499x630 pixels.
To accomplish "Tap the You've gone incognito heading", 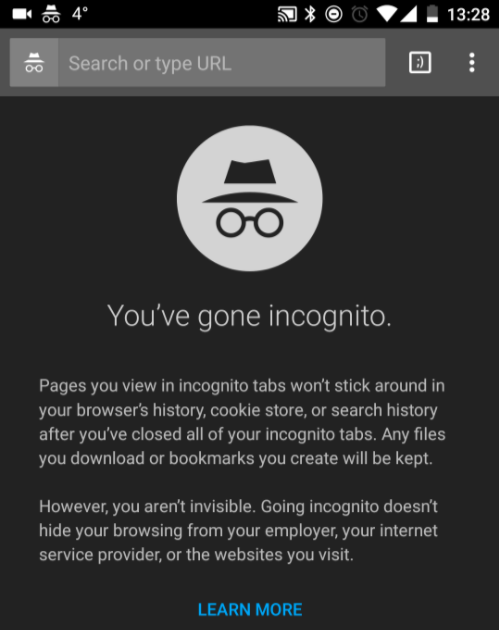I will pos(250,317).
